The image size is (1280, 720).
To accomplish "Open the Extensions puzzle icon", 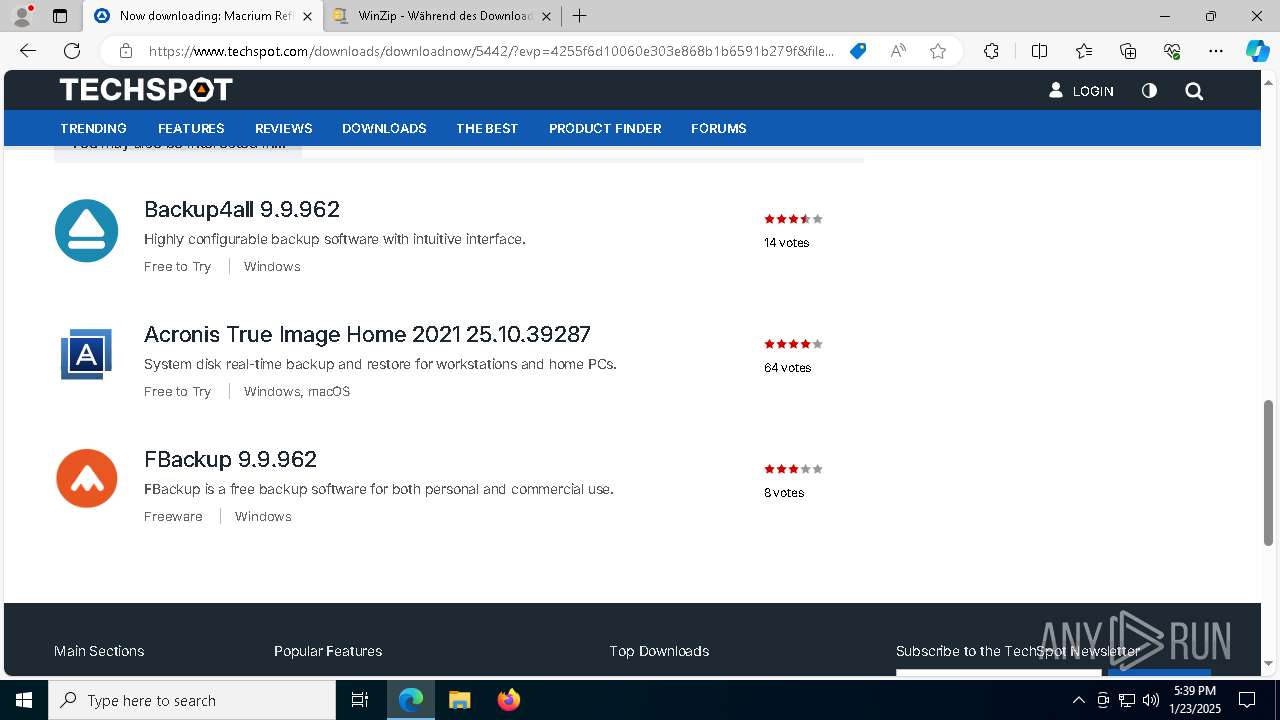I will tap(991, 51).
